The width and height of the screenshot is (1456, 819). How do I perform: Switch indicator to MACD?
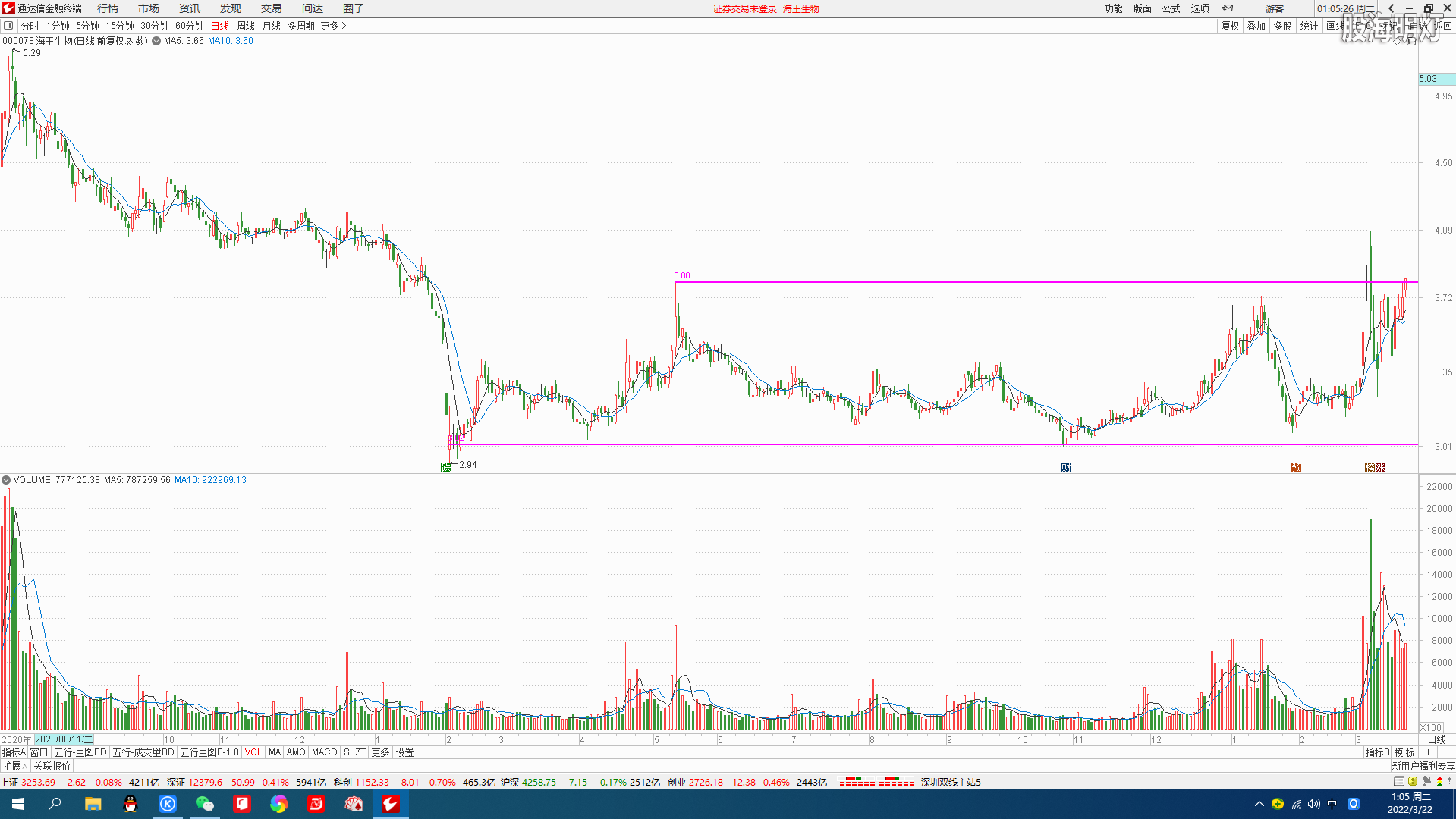(324, 752)
